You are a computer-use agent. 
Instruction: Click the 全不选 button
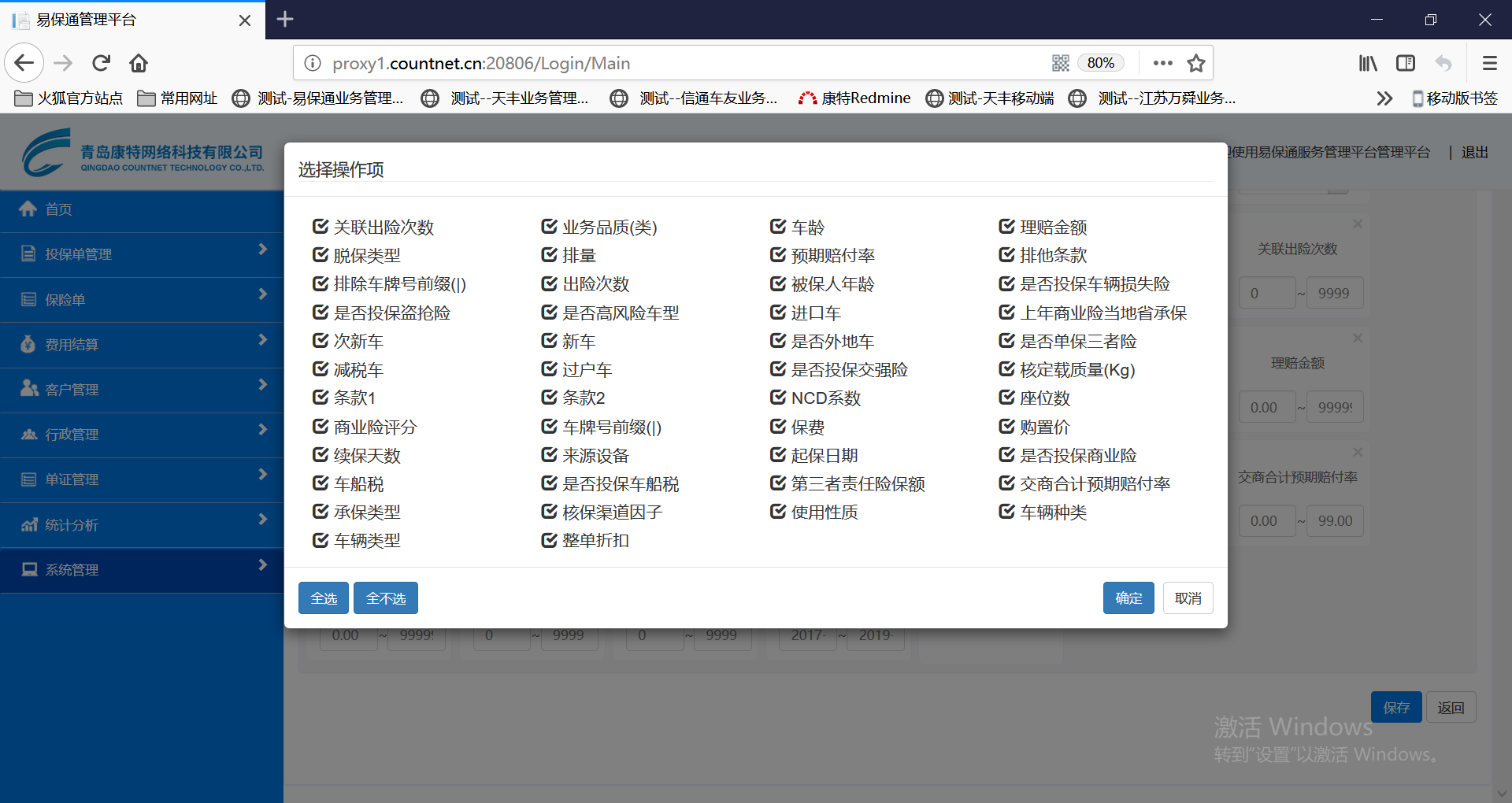tap(385, 598)
